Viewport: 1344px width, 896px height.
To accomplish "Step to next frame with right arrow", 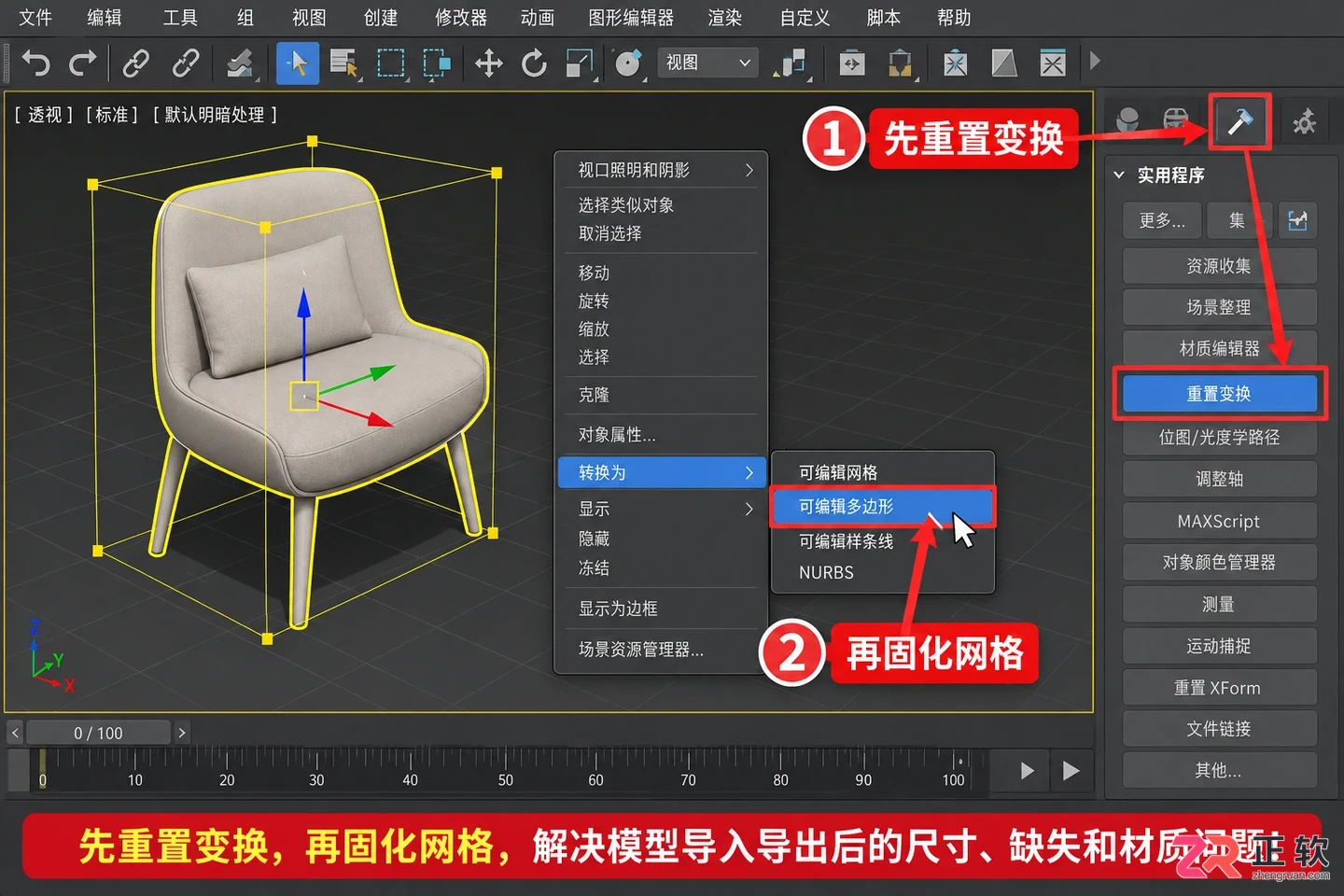I will tap(182, 733).
